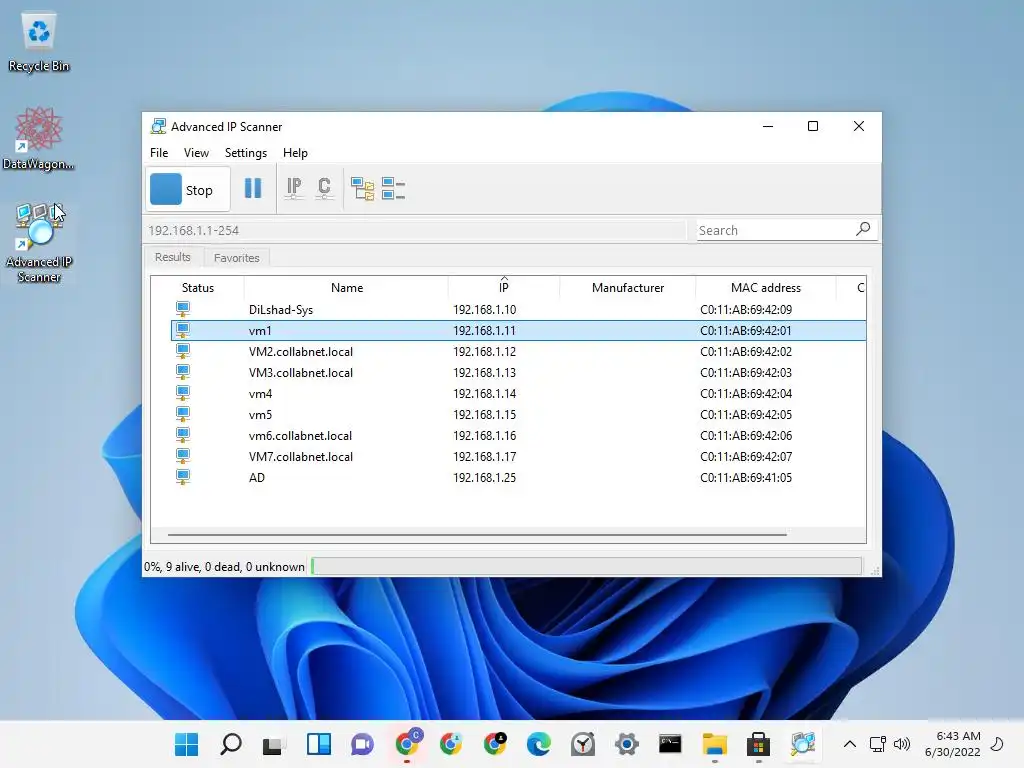1024x768 pixels.
Task: Switch to the Results tab
Action: coord(172,257)
